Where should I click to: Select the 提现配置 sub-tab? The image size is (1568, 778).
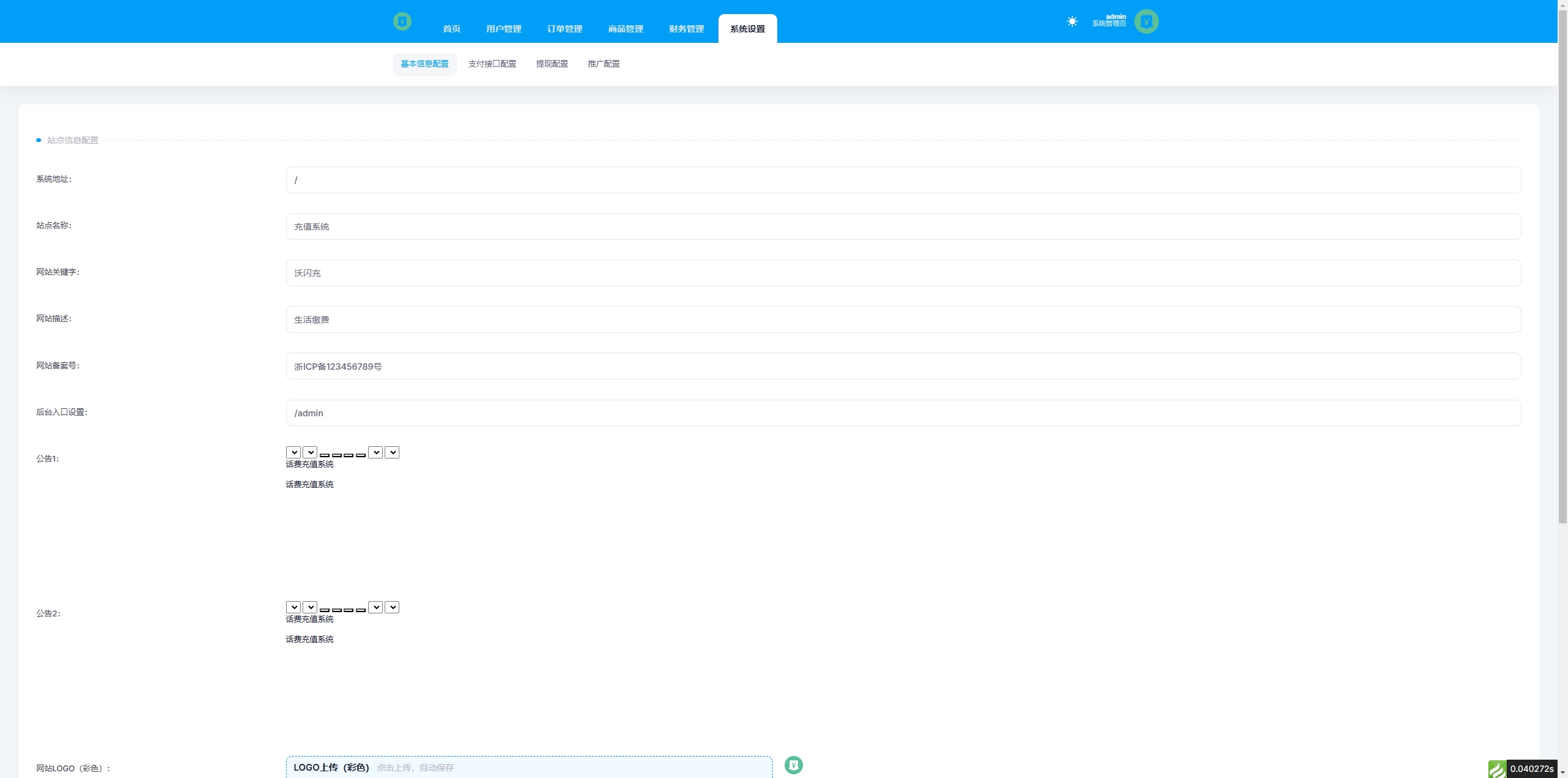coord(551,64)
